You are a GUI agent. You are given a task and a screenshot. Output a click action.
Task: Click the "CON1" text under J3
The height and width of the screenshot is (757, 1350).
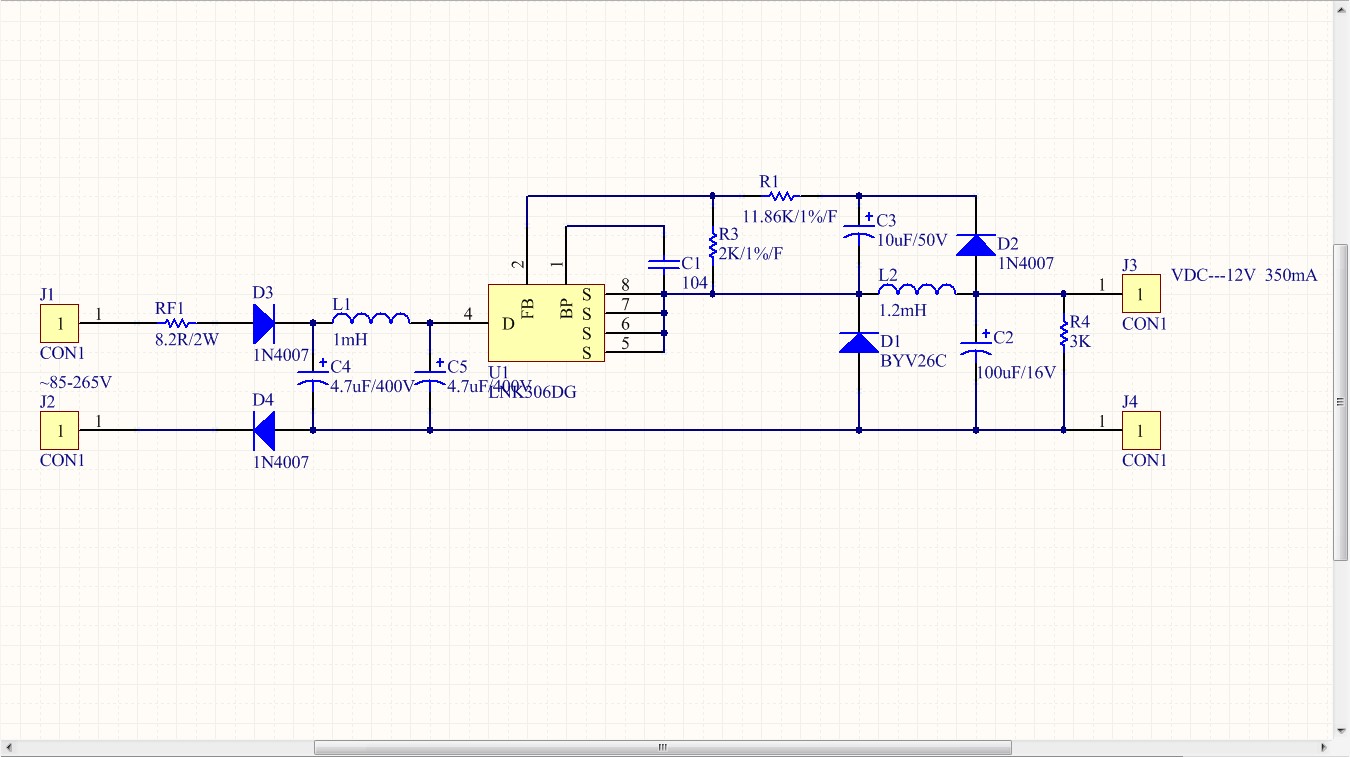1144,324
